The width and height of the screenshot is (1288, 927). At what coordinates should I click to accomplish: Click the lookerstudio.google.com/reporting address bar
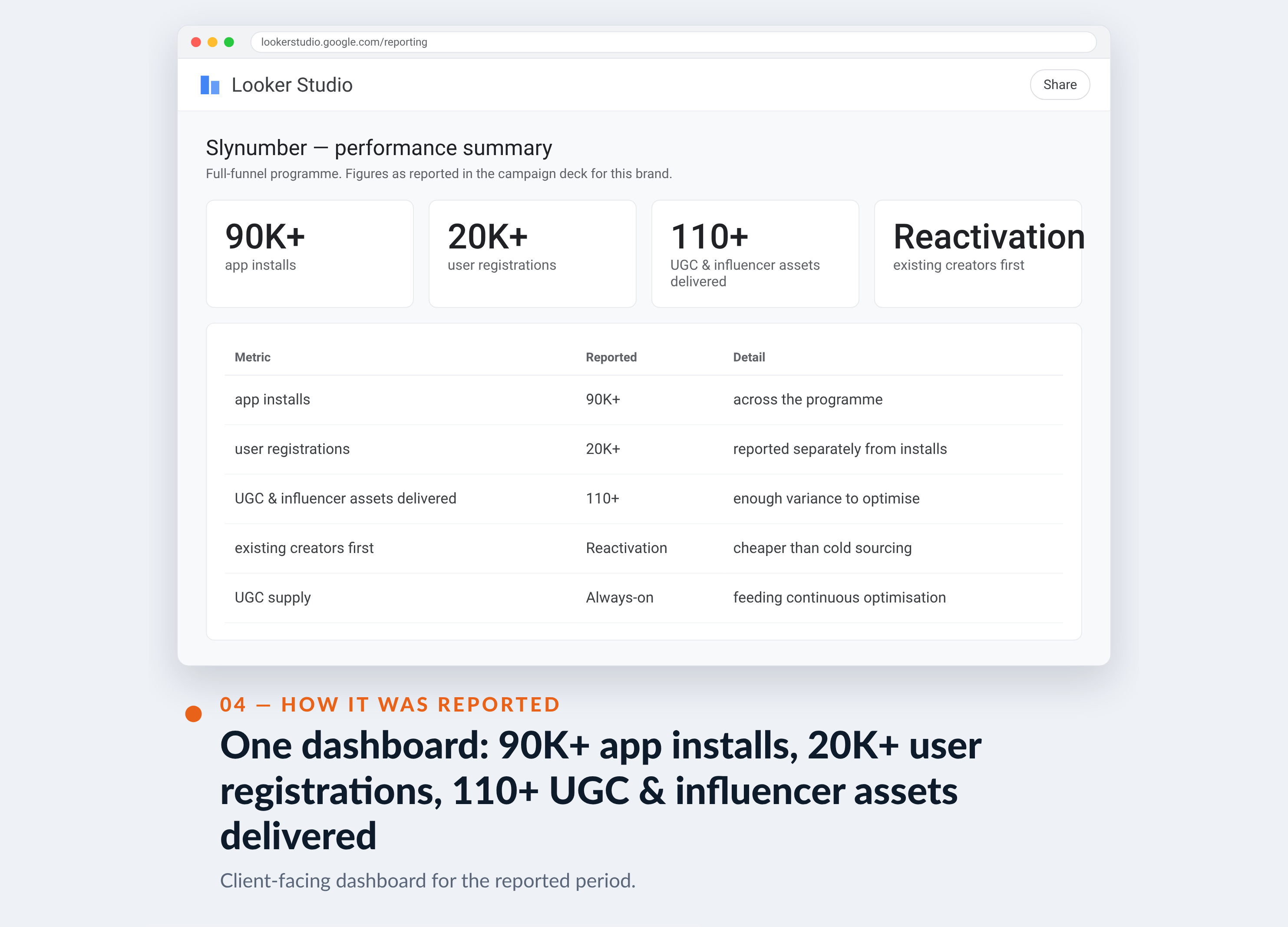point(673,42)
